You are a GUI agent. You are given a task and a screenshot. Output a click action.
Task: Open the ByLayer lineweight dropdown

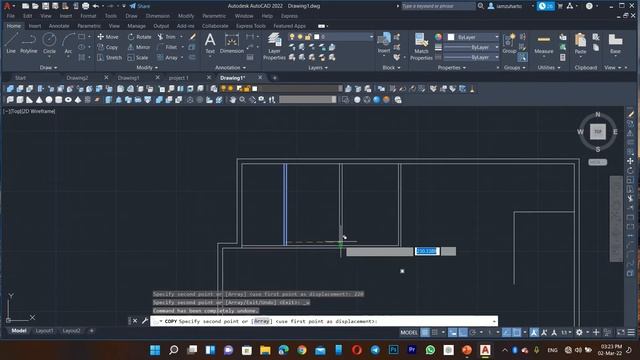pyautogui.click(x=471, y=47)
